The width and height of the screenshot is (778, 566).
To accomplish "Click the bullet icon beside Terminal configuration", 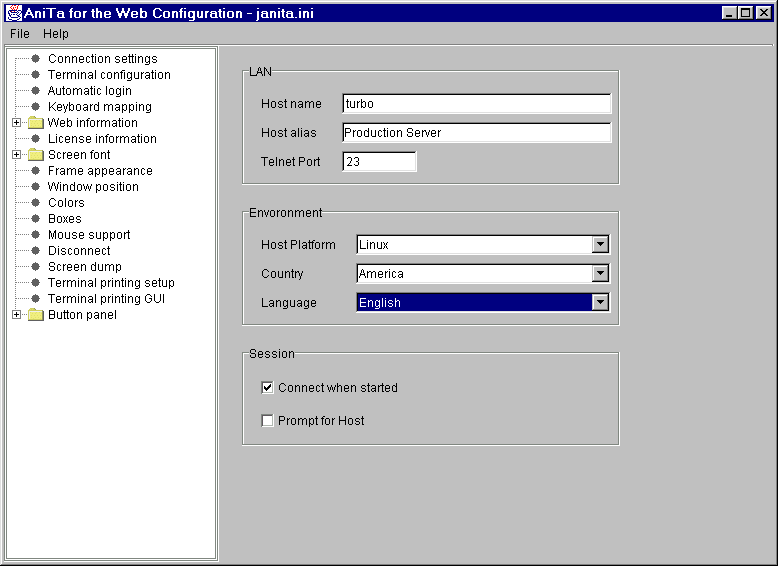I will [36, 74].
